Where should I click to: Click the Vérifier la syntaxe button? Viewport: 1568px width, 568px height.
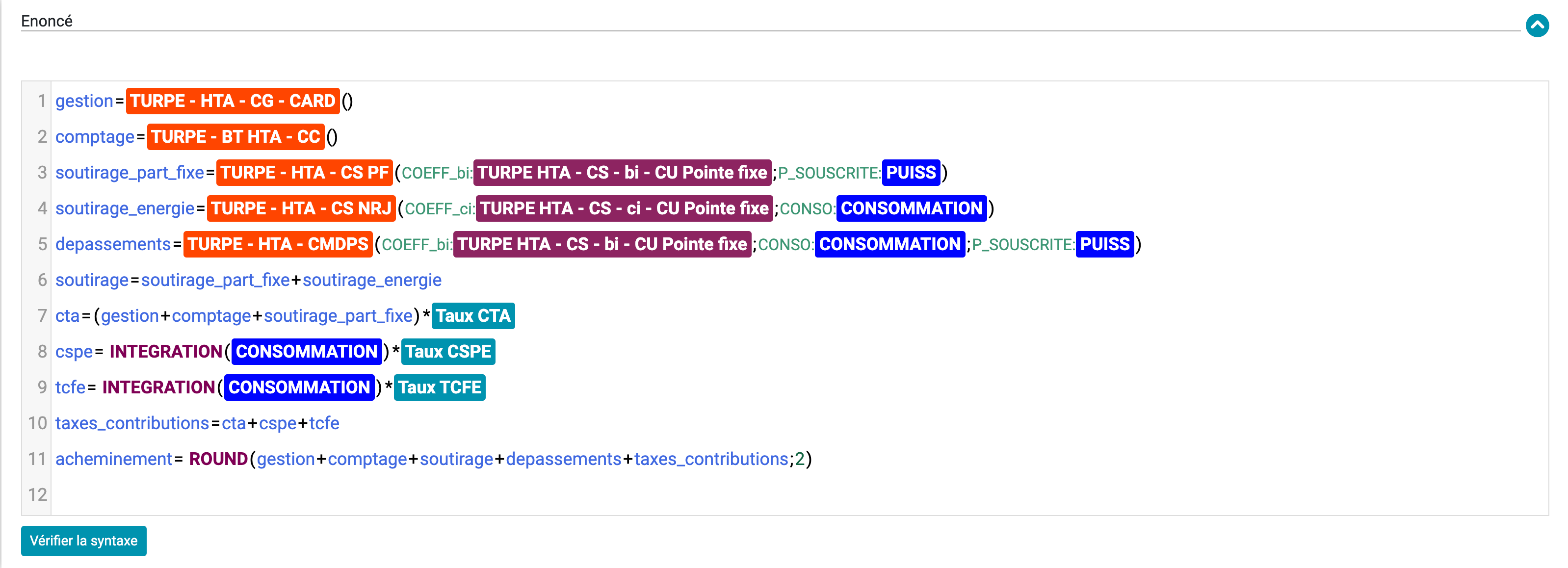click(83, 541)
